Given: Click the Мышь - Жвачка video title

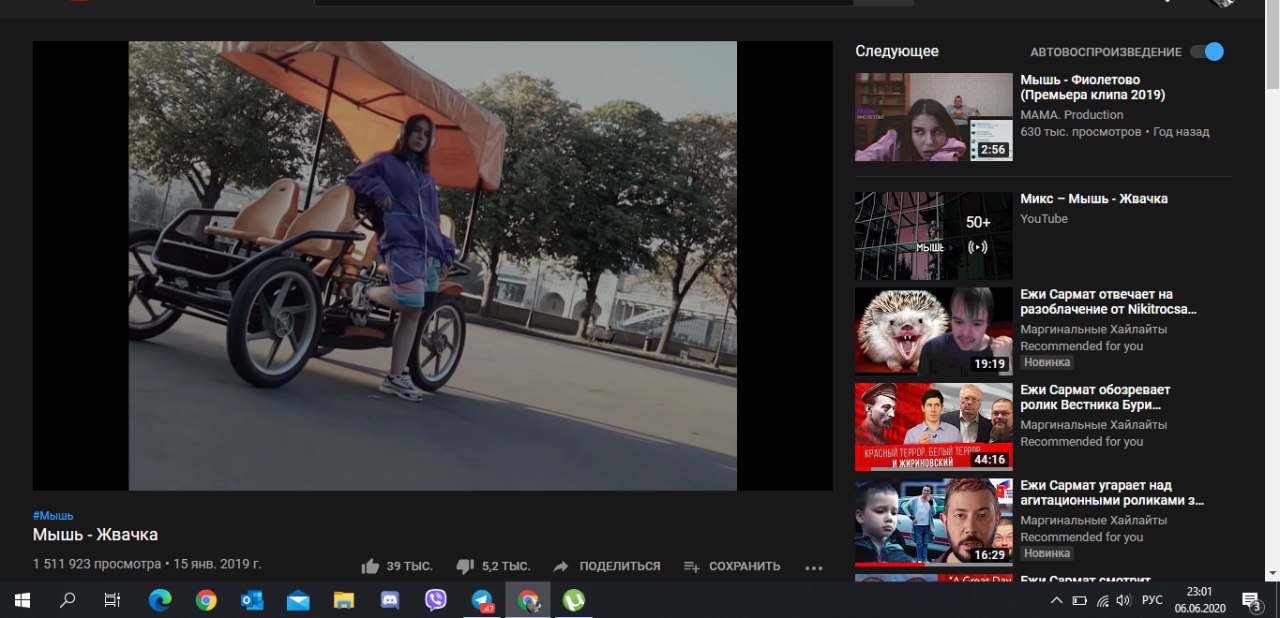Looking at the screenshot, I should pyautogui.click(x=95, y=535).
